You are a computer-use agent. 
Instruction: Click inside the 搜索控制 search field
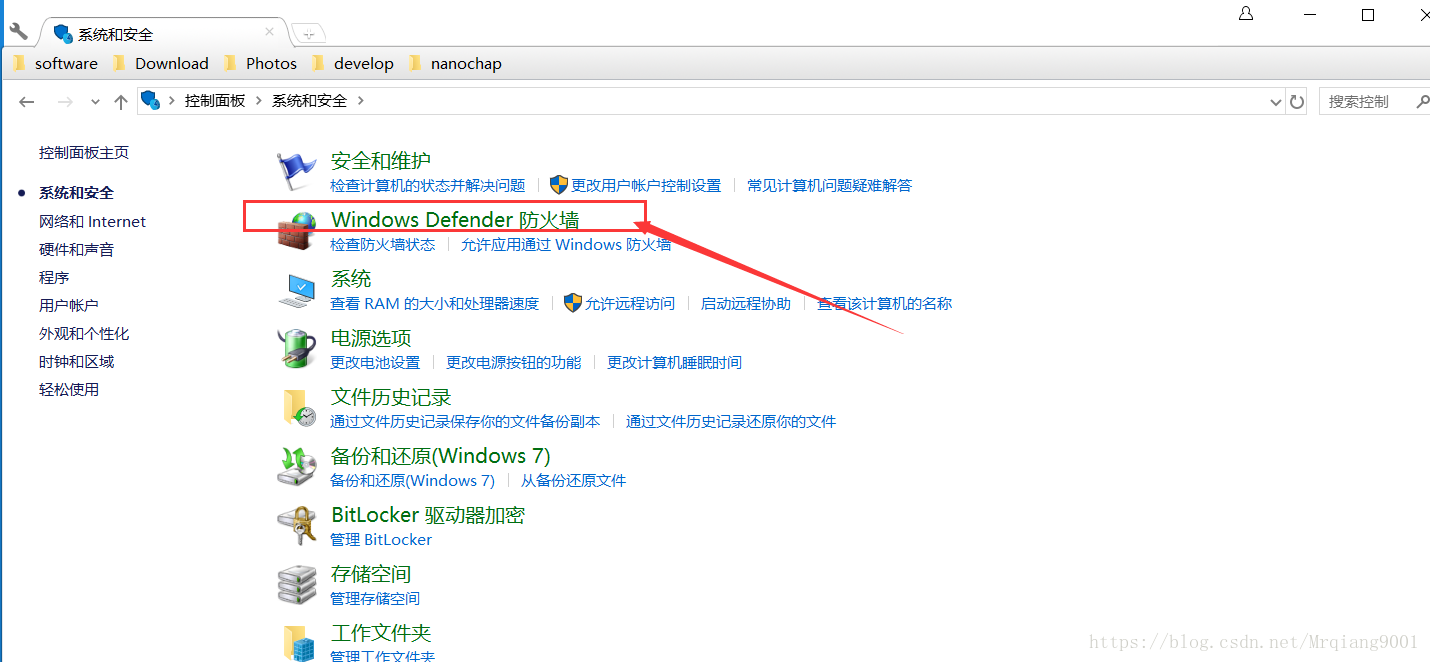tap(1360, 101)
